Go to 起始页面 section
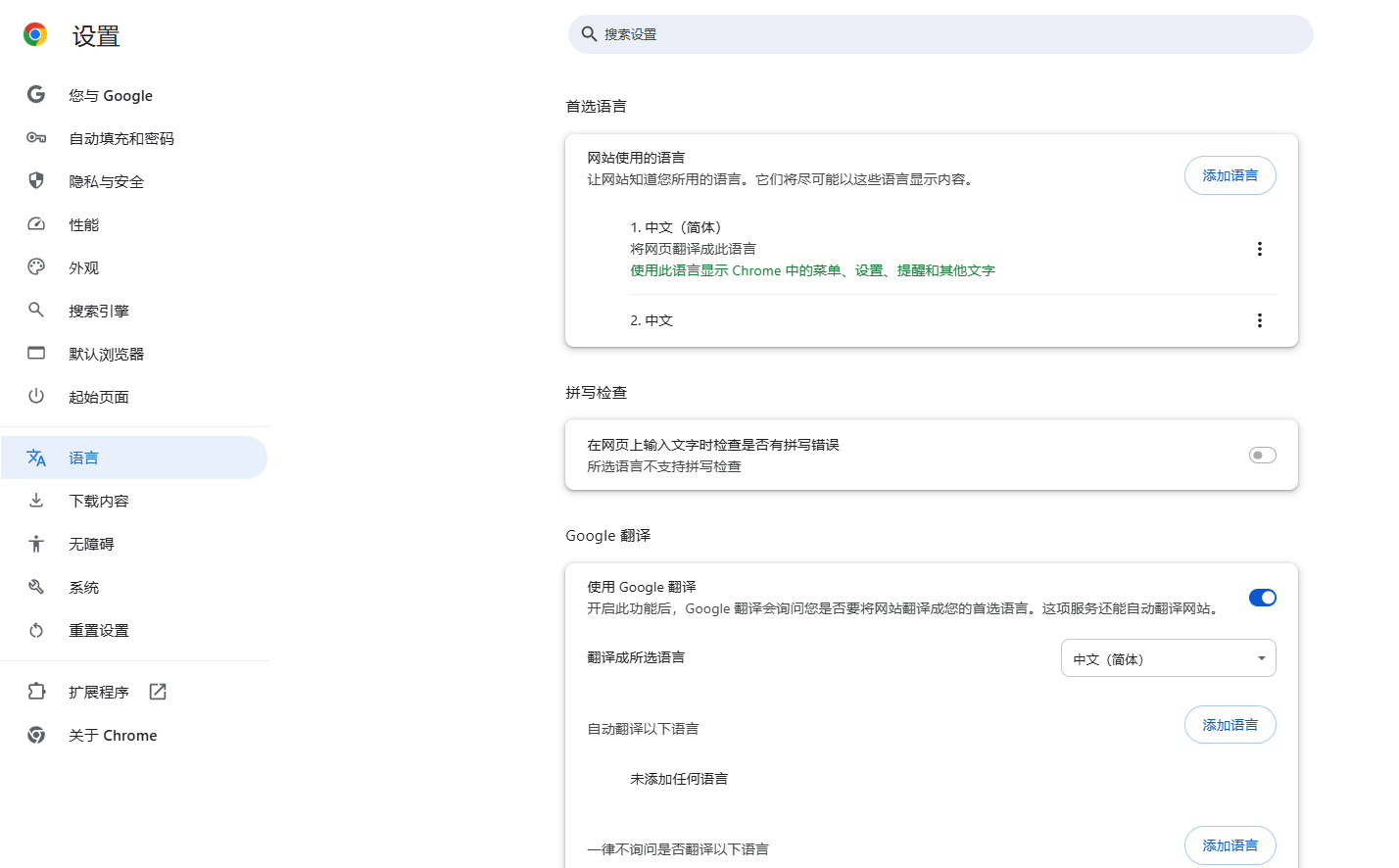This screenshot has height=868, width=1399. coord(134,397)
